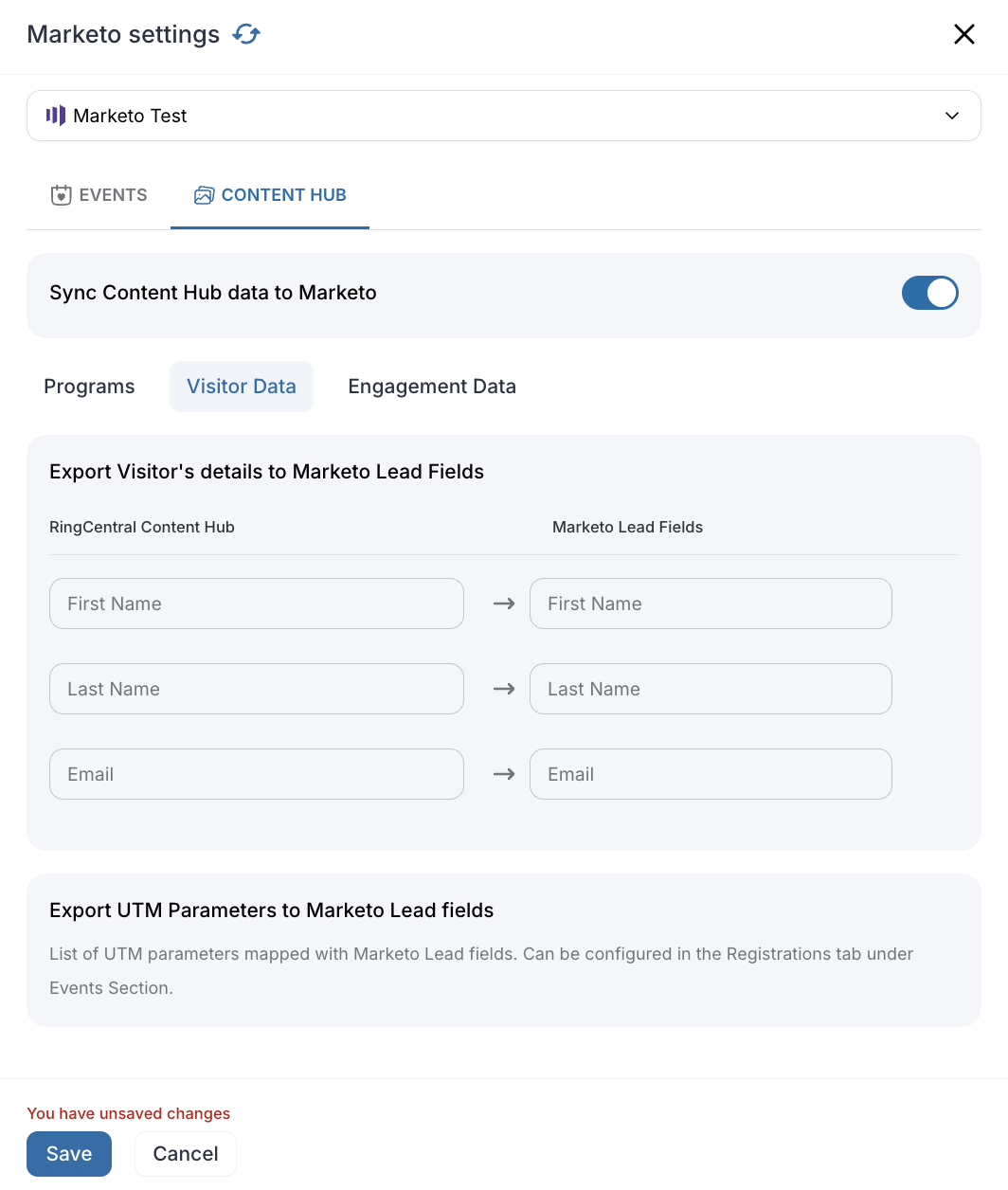This screenshot has width=1008, height=1190.
Task: Click the mapping arrow in First Name row
Action: coord(504,604)
